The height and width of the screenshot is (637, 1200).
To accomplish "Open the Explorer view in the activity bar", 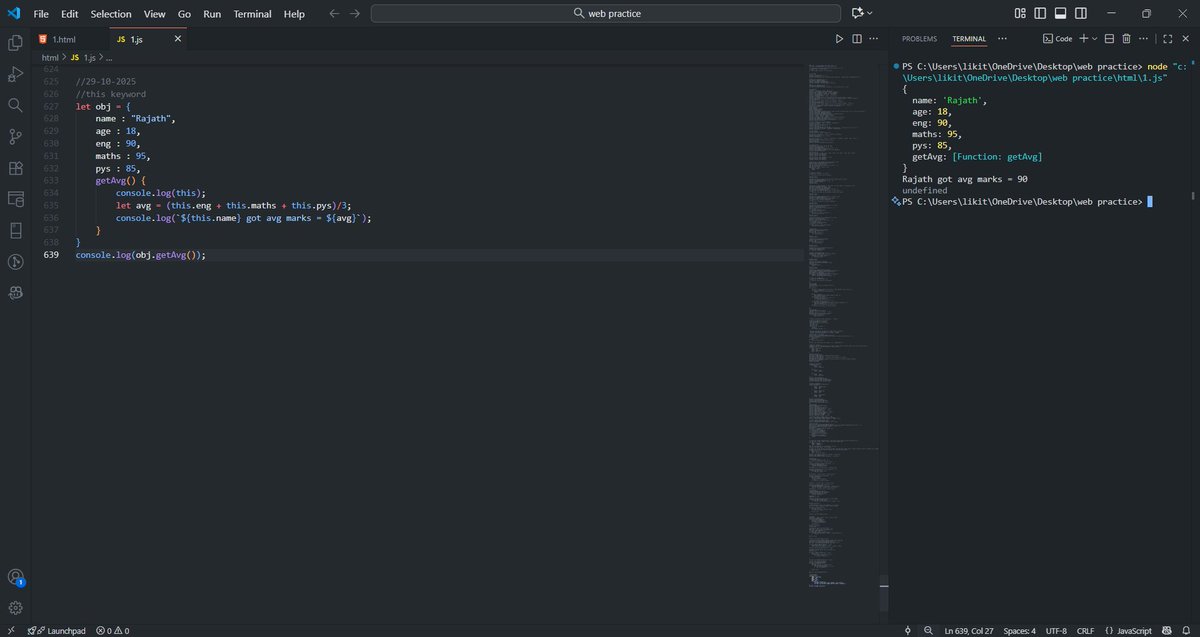I will [x=15, y=43].
